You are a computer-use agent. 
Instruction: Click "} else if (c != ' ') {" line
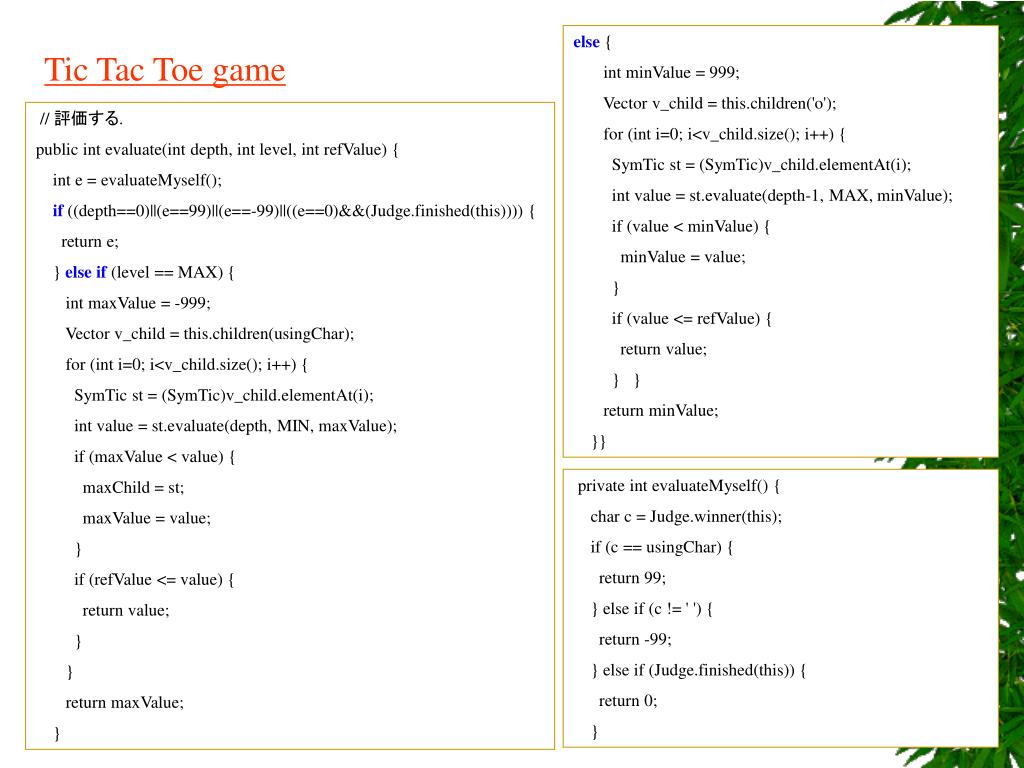(x=652, y=609)
